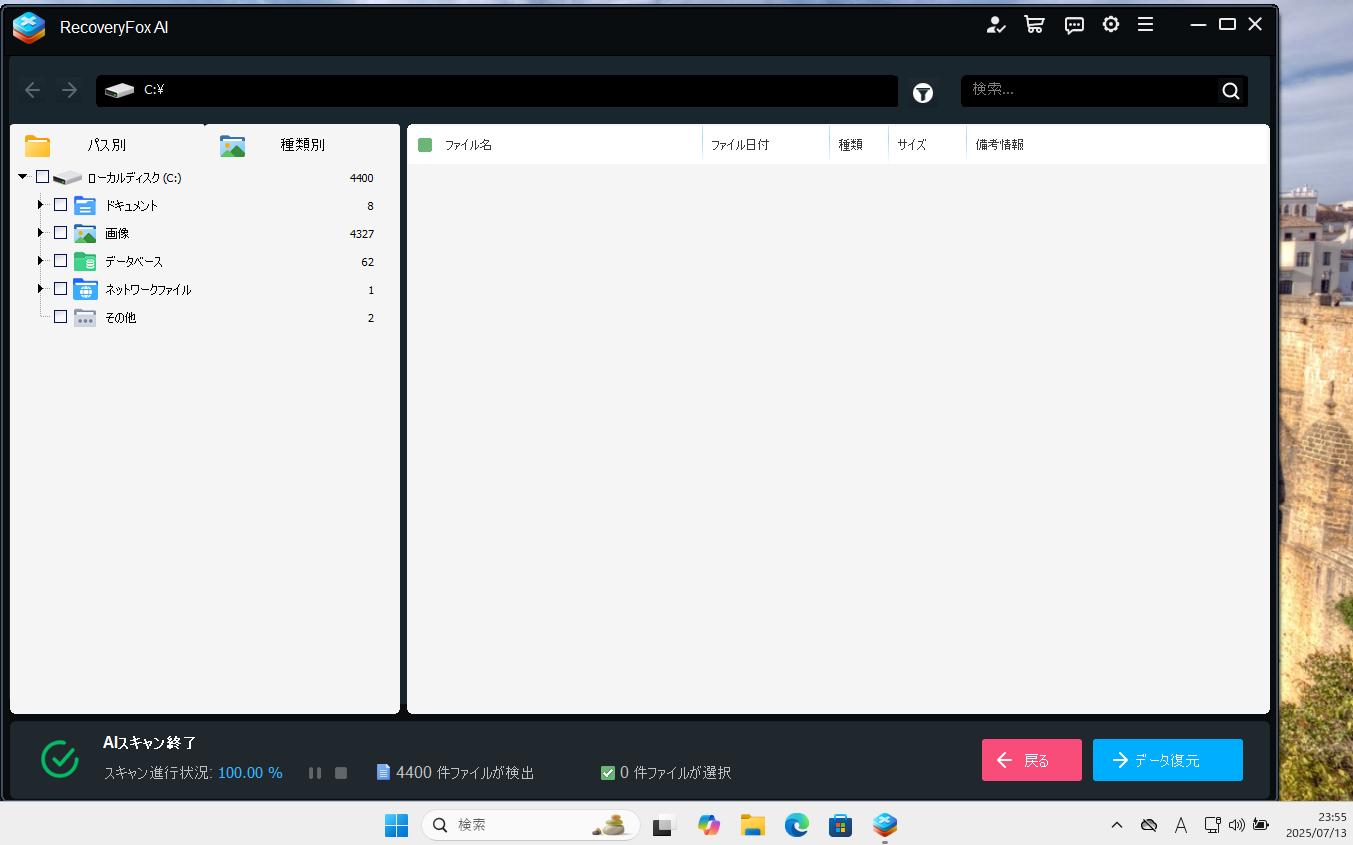Open the shopping cart purchase icon

tap(1034, 25)
